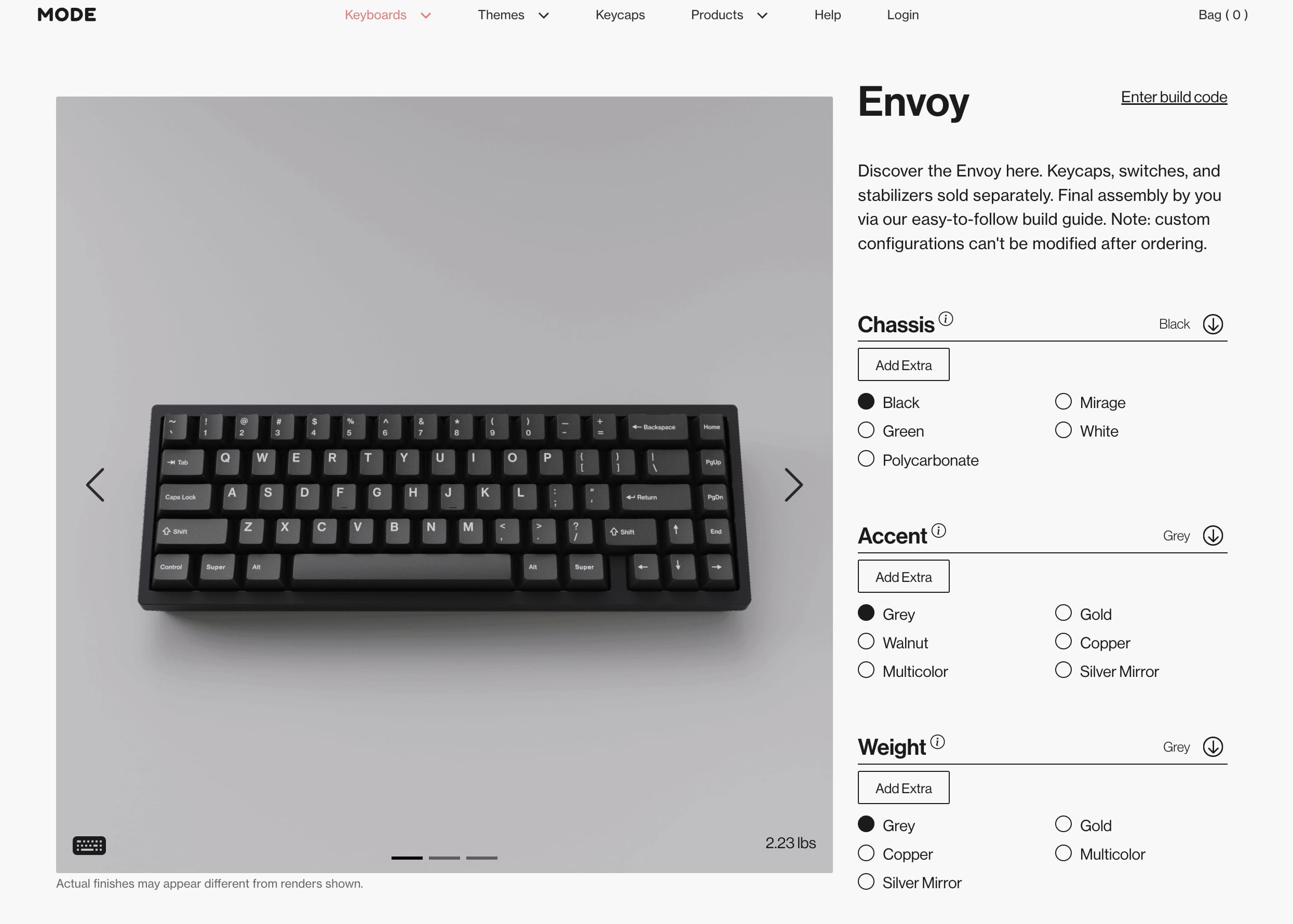Click the MODE logo in top left
Viewport: 1293px width, 924px height.
(65, 14)
